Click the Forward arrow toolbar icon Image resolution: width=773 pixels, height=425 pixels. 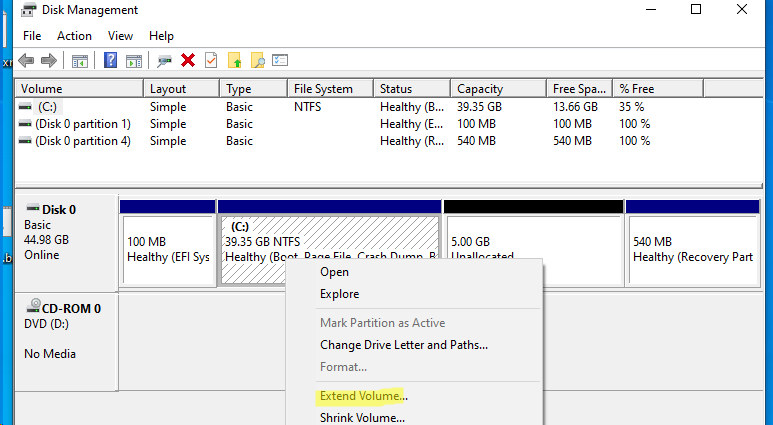(x=48, y=61)
